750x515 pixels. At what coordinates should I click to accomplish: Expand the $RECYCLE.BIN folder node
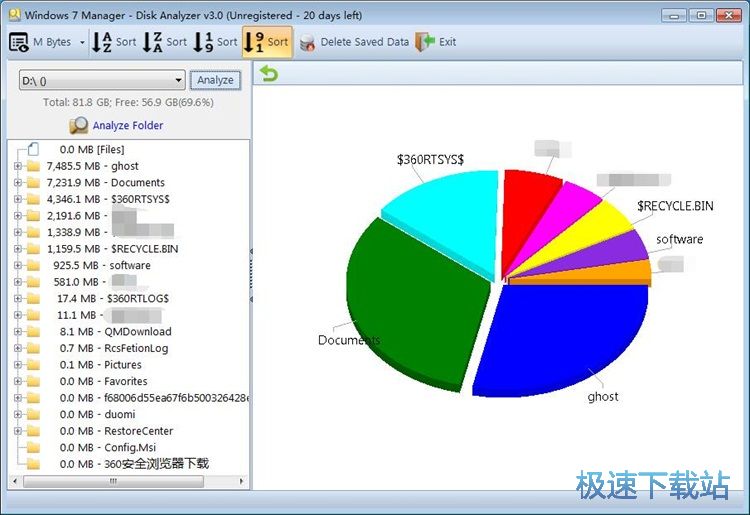coord(18,249)
